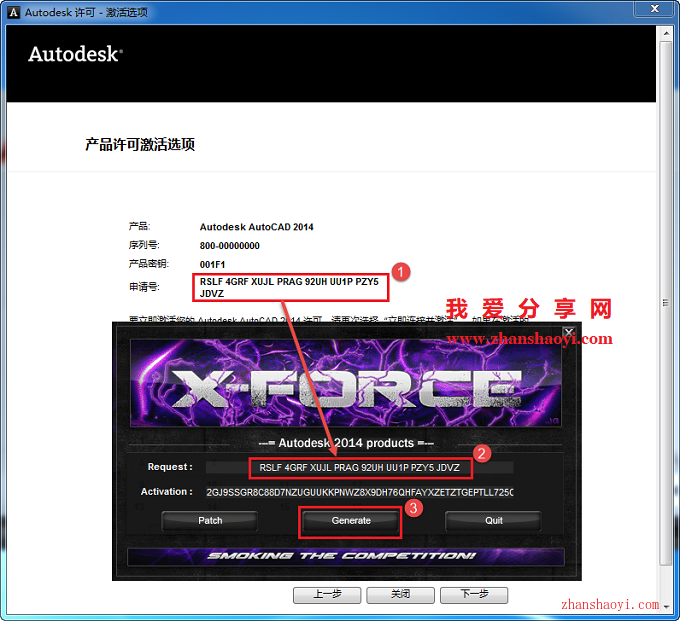Screen dimensions: 680x621
Task: Close the Autodesk licensing window
Action: [x=655, y=9]
